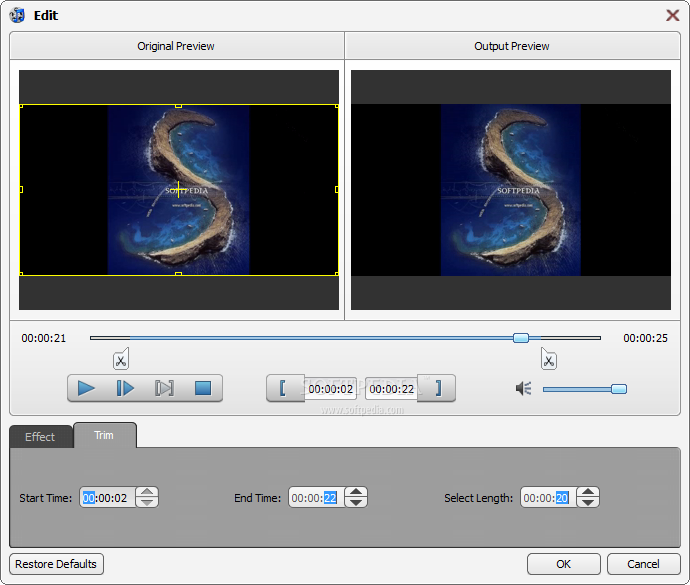Click the 00:00:02 trim start box
690x585 pixels.
[330, 389]
